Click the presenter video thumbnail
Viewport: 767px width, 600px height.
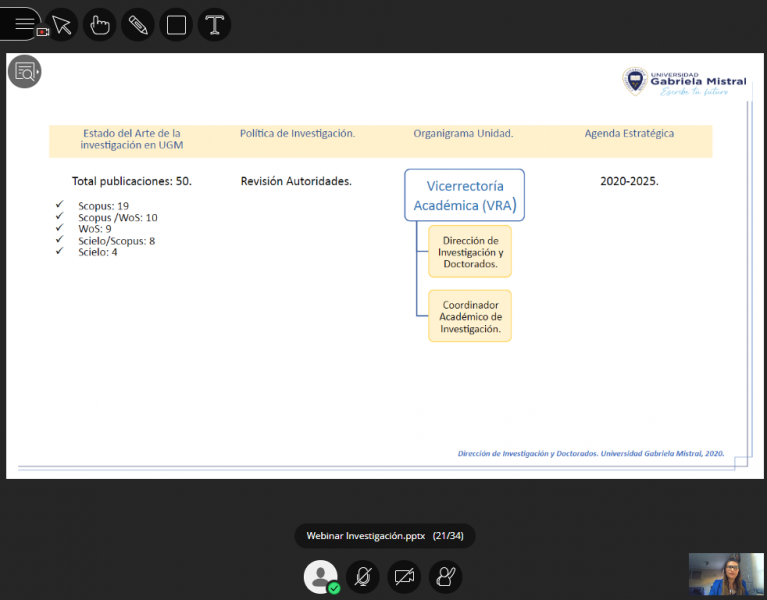coord(726,574)
